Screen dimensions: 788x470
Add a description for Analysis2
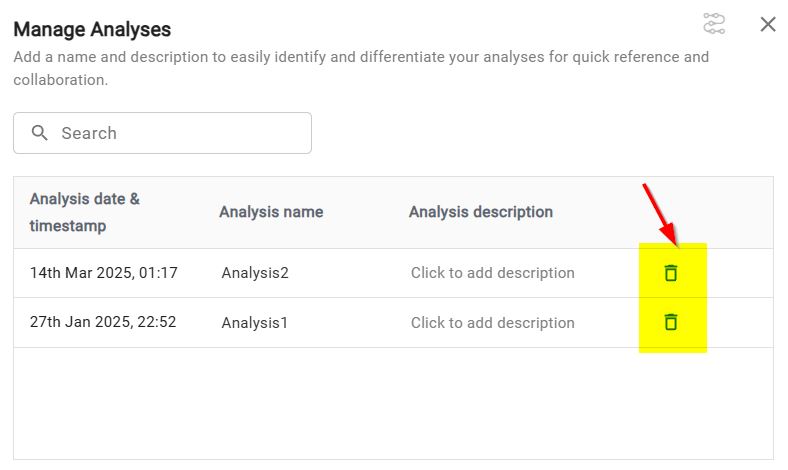click(492, 273)
